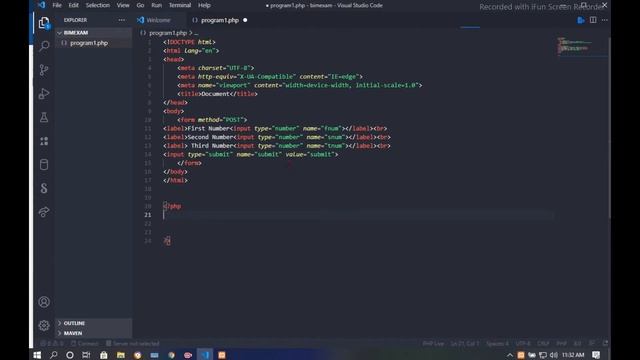Click program1.php in the breadcrumb
640x360 pixels.
(168, 33)
